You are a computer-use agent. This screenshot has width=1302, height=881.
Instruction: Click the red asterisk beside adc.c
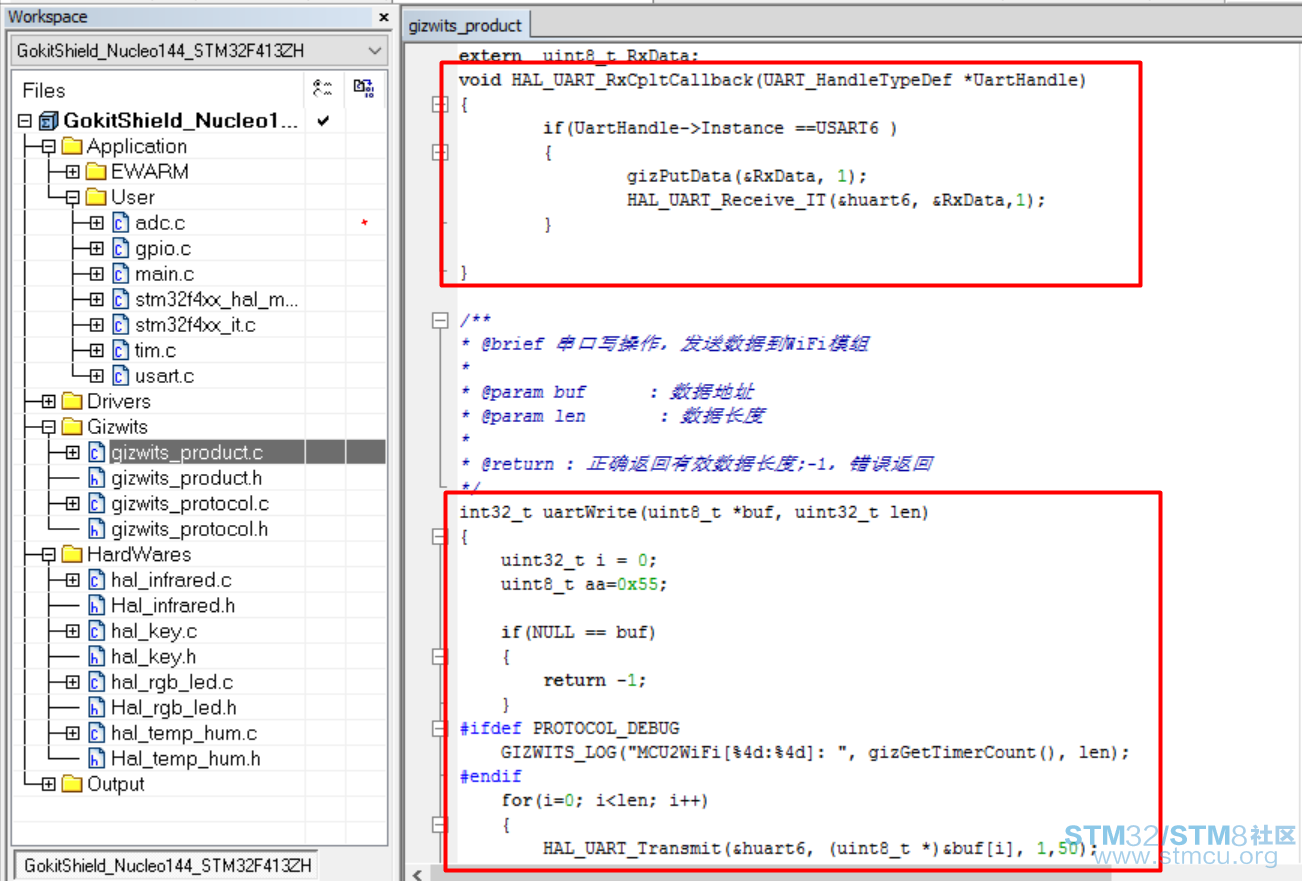pyautogui.click(x=364, y=223)
